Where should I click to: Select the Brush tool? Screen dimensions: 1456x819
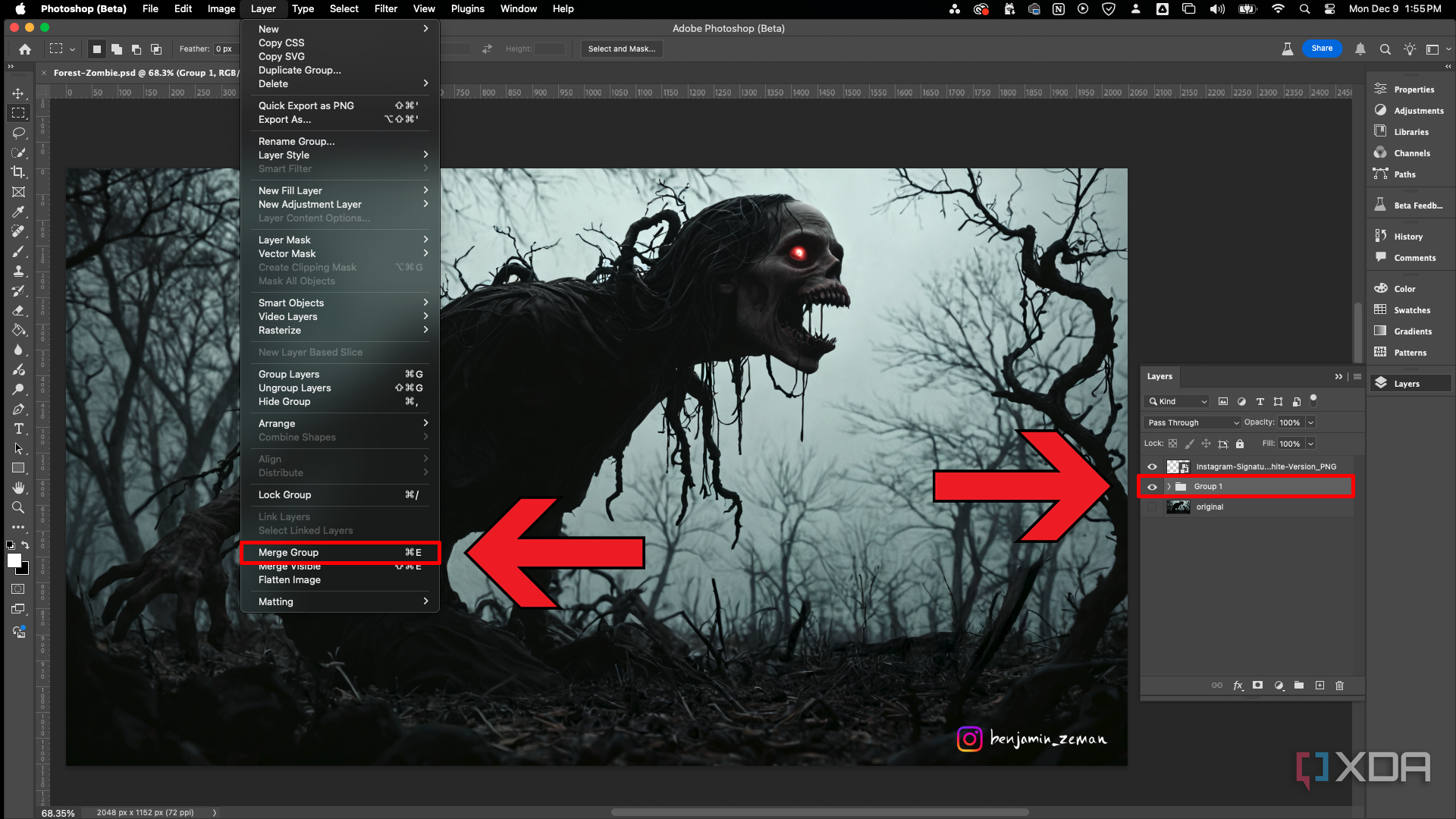click(18, 251)
